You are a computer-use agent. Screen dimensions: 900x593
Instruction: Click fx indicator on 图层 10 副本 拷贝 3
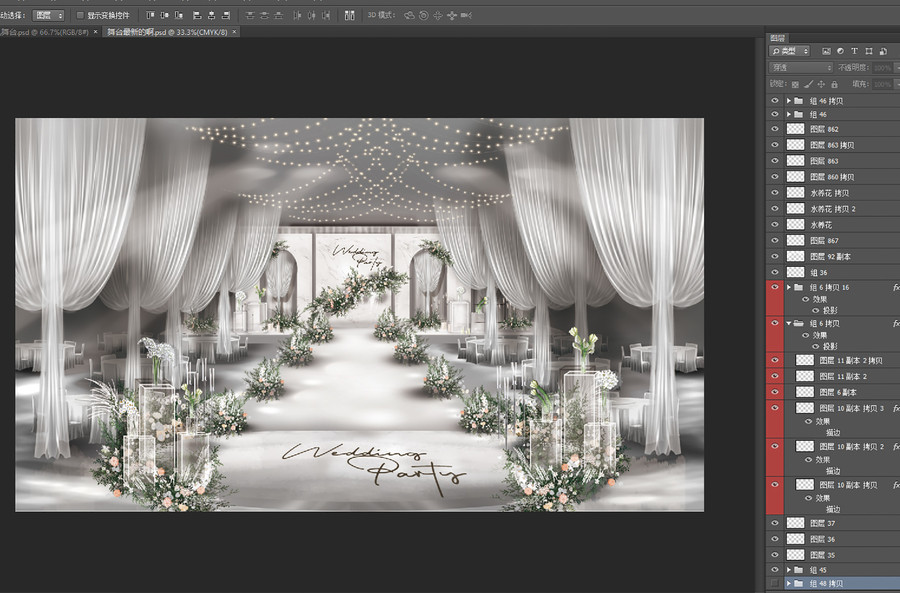[896, 408]
